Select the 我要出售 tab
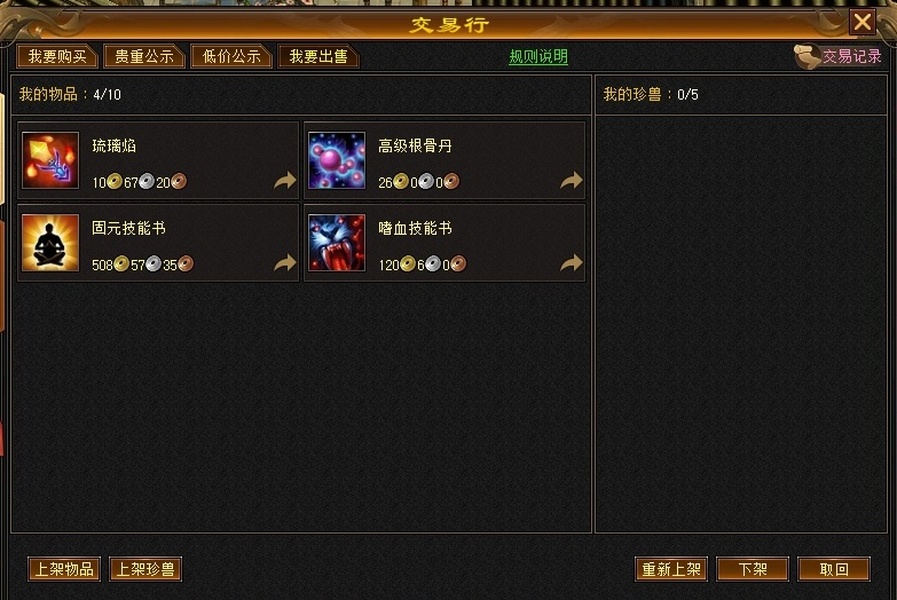 (318, 56)
